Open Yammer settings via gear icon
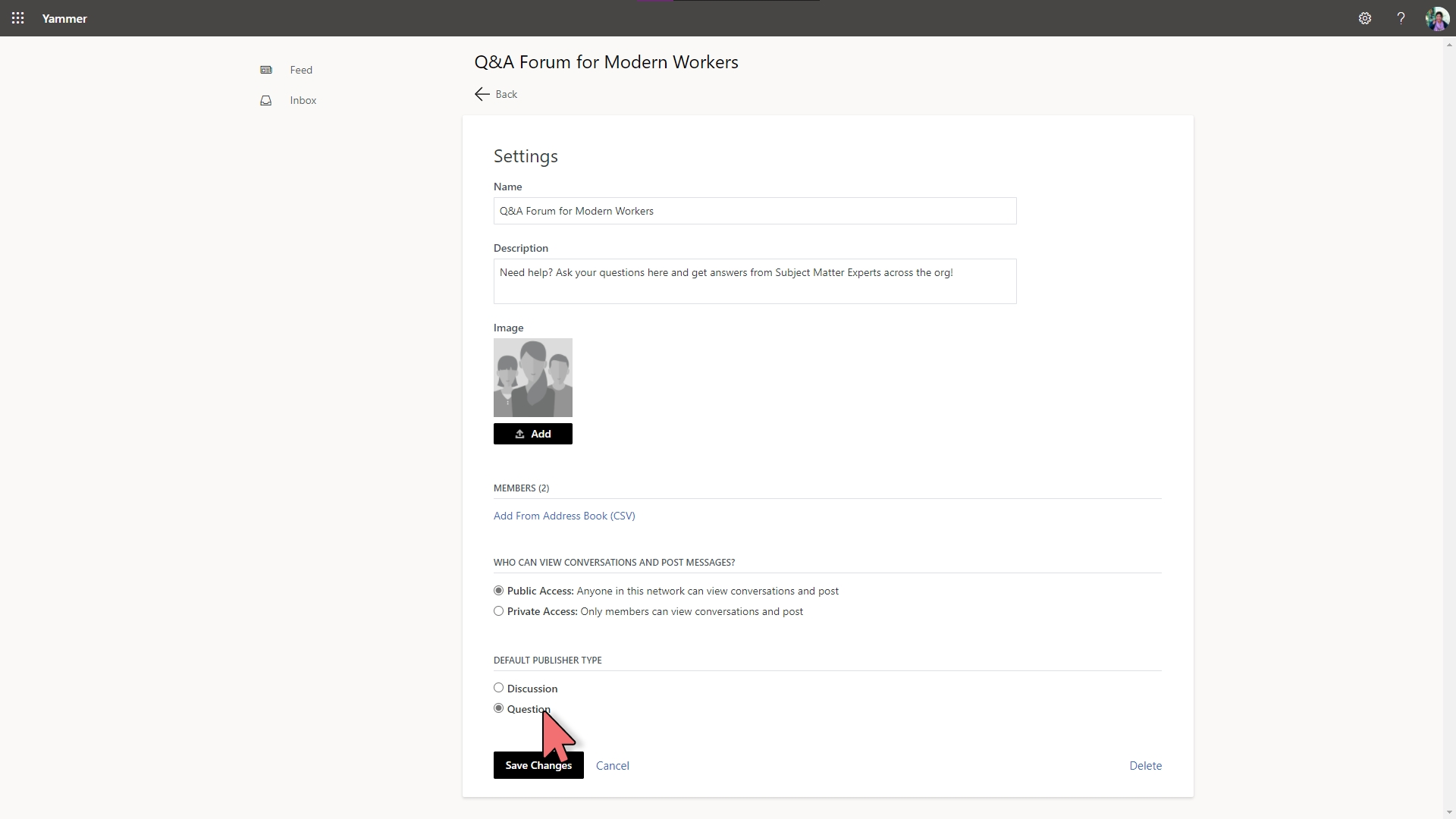This screenshot has width=1456, height=819. pos(1364,18)
